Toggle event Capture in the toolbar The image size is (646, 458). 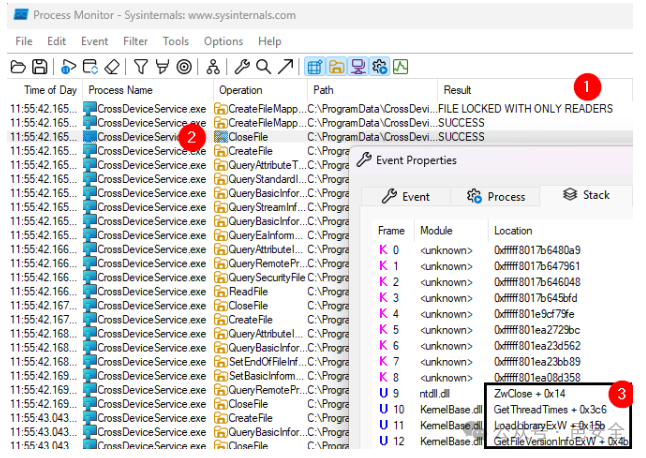(68, 67)
